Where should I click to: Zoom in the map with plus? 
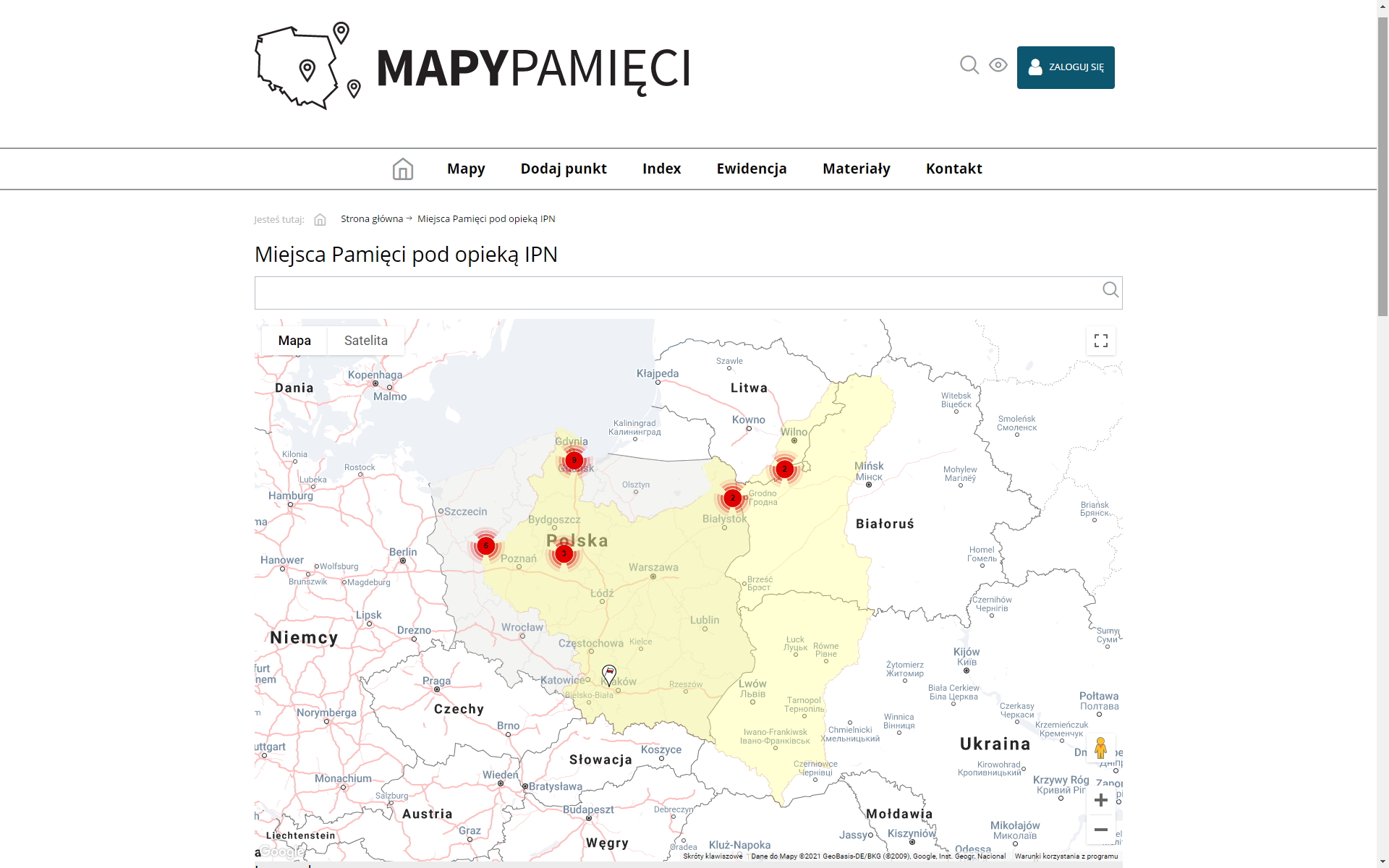click(x=1100, y=800)
